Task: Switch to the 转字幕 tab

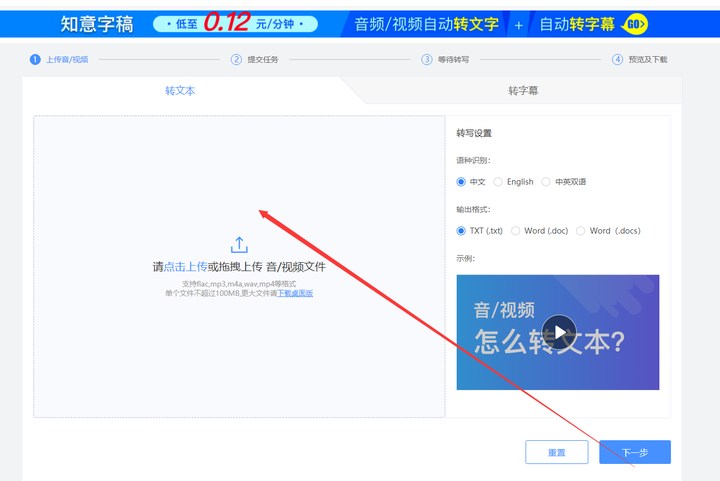Action: tap(523, 91)
